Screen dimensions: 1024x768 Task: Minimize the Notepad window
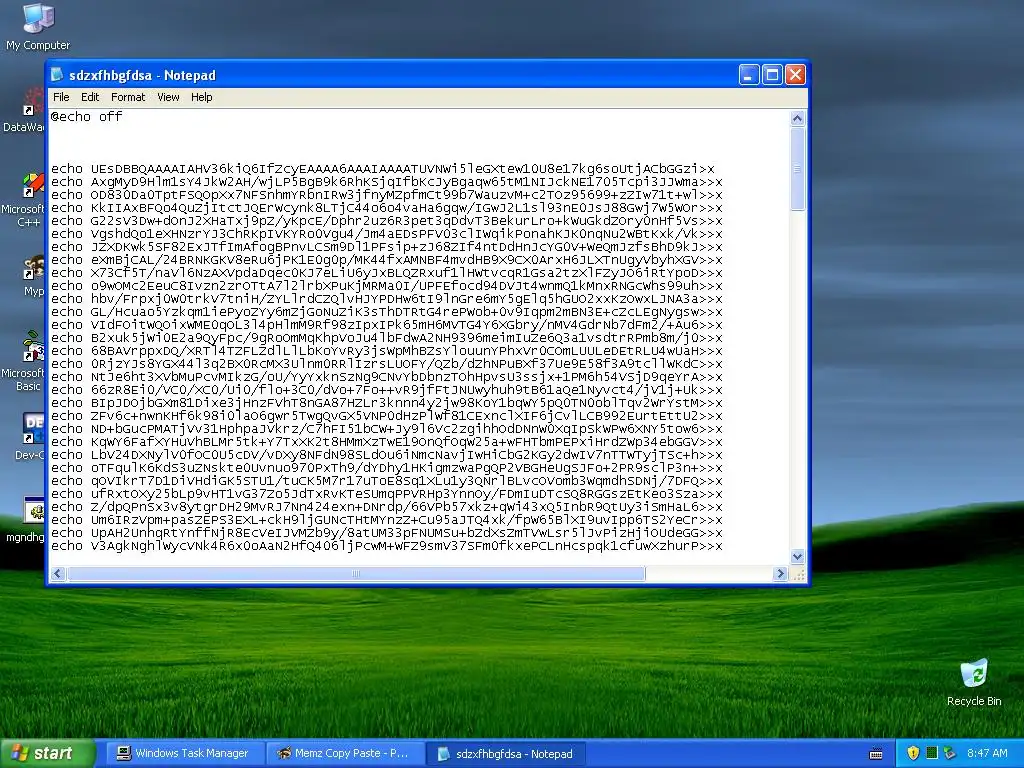[x=749, y=75]
